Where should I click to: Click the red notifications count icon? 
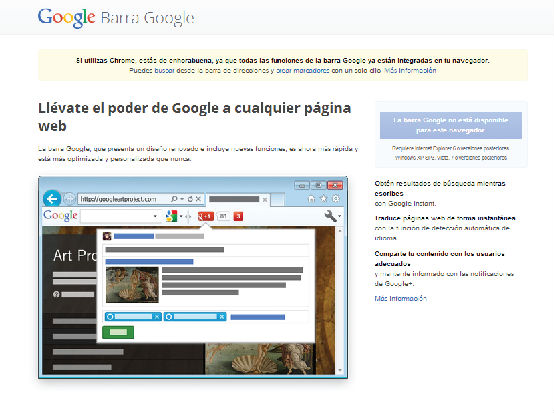click(238, 216)
